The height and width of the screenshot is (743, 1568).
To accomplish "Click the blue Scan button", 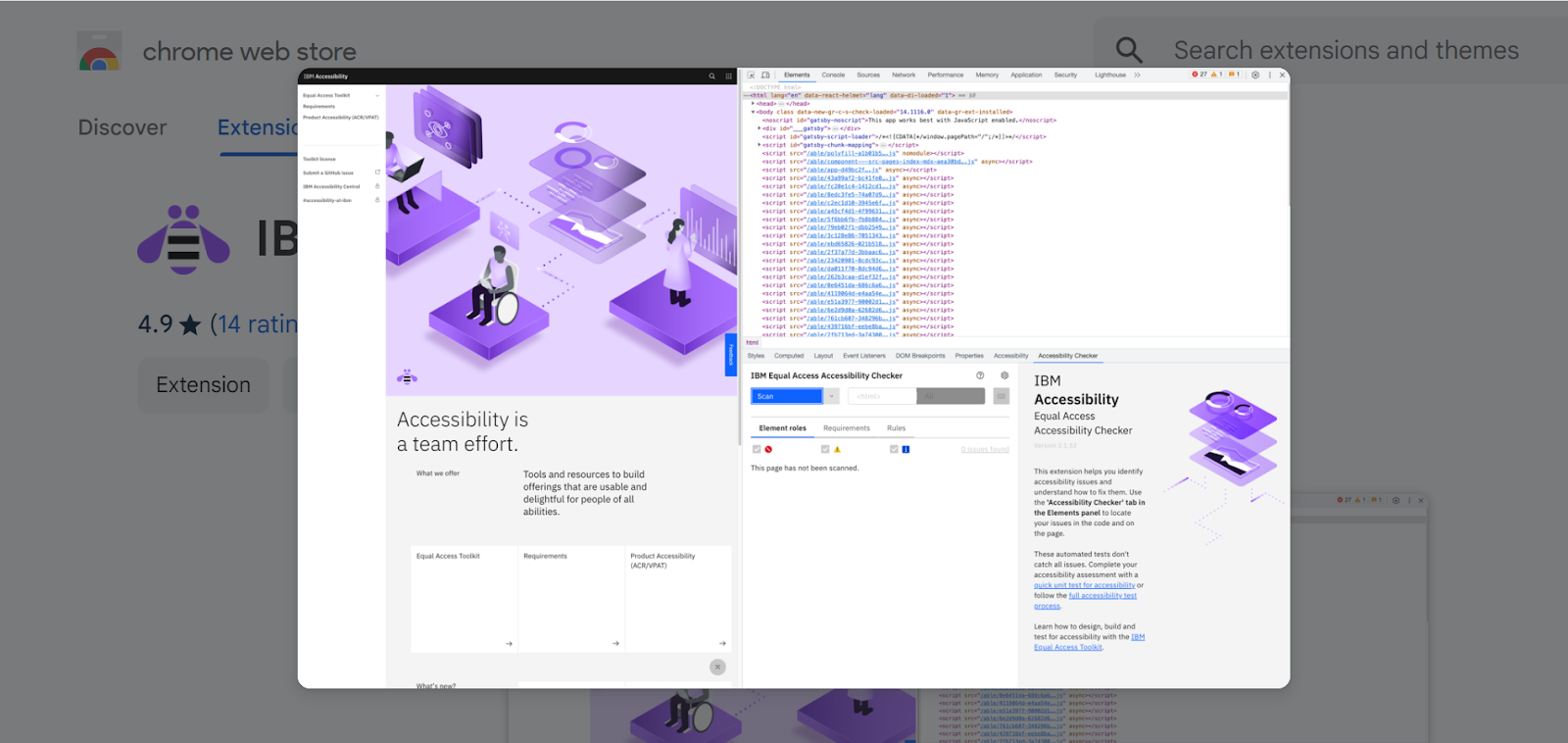I will pos(787,396).
